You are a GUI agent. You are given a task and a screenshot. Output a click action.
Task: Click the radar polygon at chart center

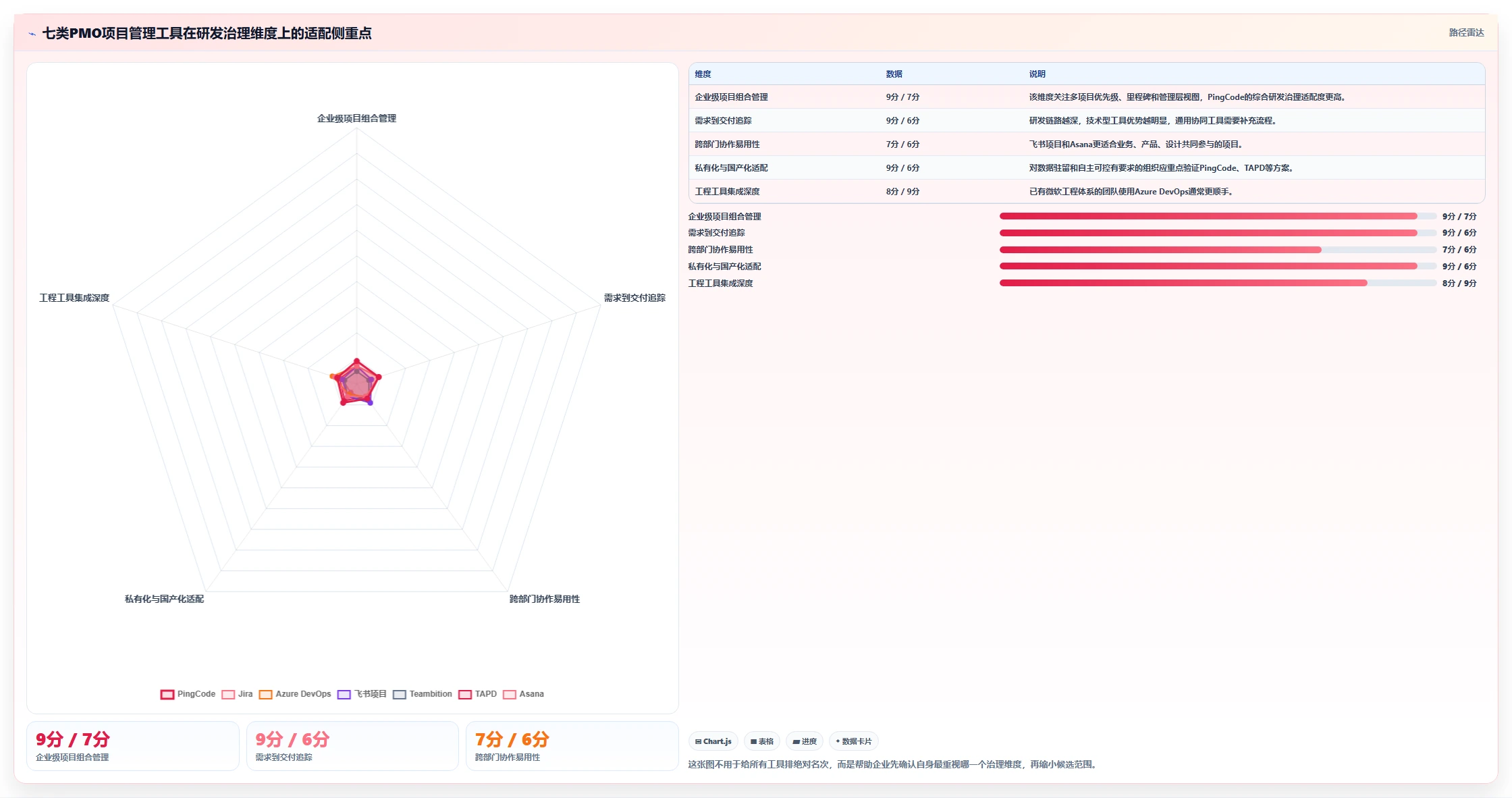pyautogui.click(x=357, y=383)
